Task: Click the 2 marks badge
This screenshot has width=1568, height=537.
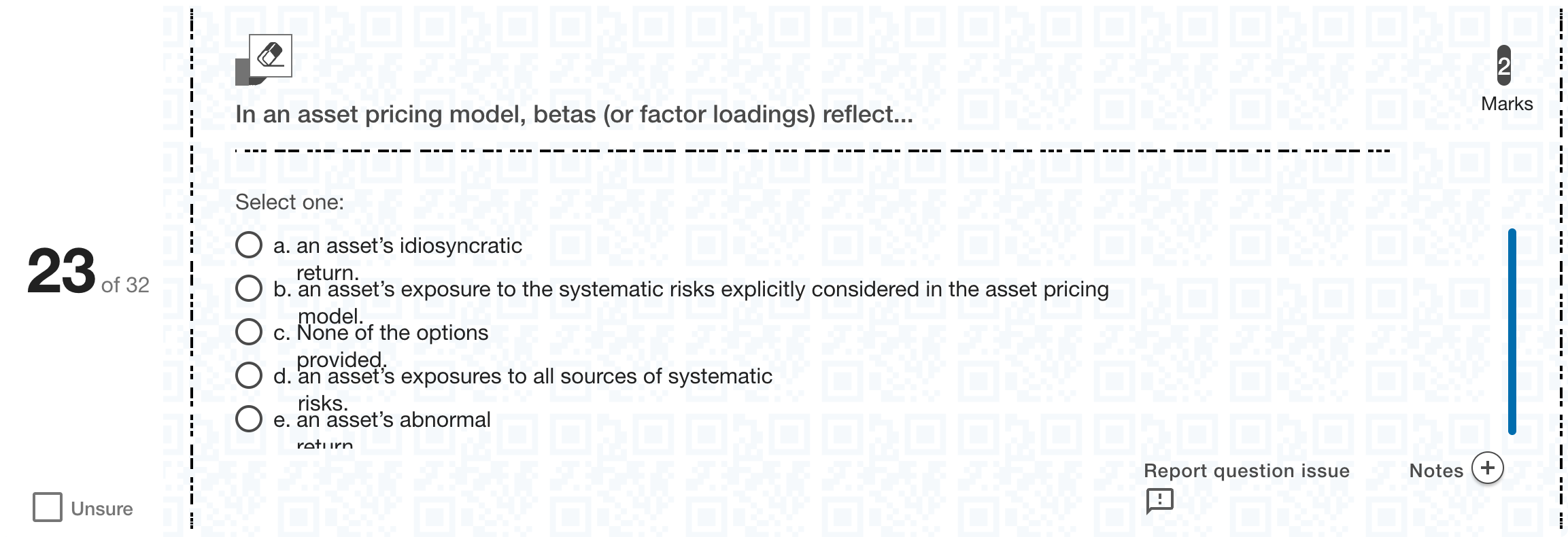Action: click(x=1503, y=65)
